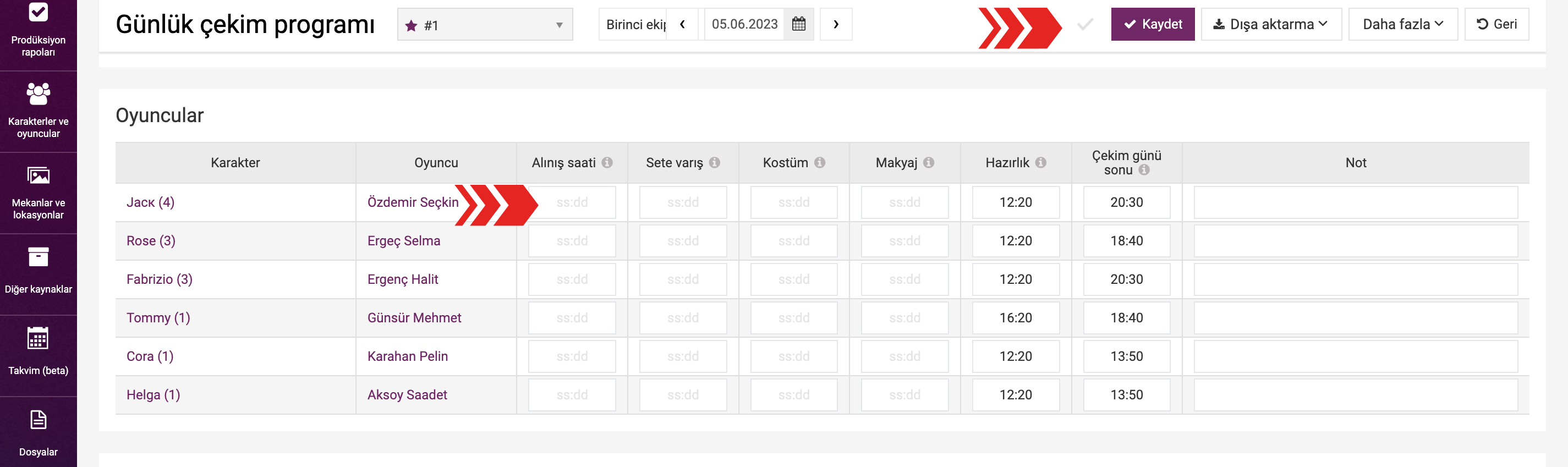1568x467 pixels.
Task: Open character Cora (1) link
Action: [x=150, y=356]
